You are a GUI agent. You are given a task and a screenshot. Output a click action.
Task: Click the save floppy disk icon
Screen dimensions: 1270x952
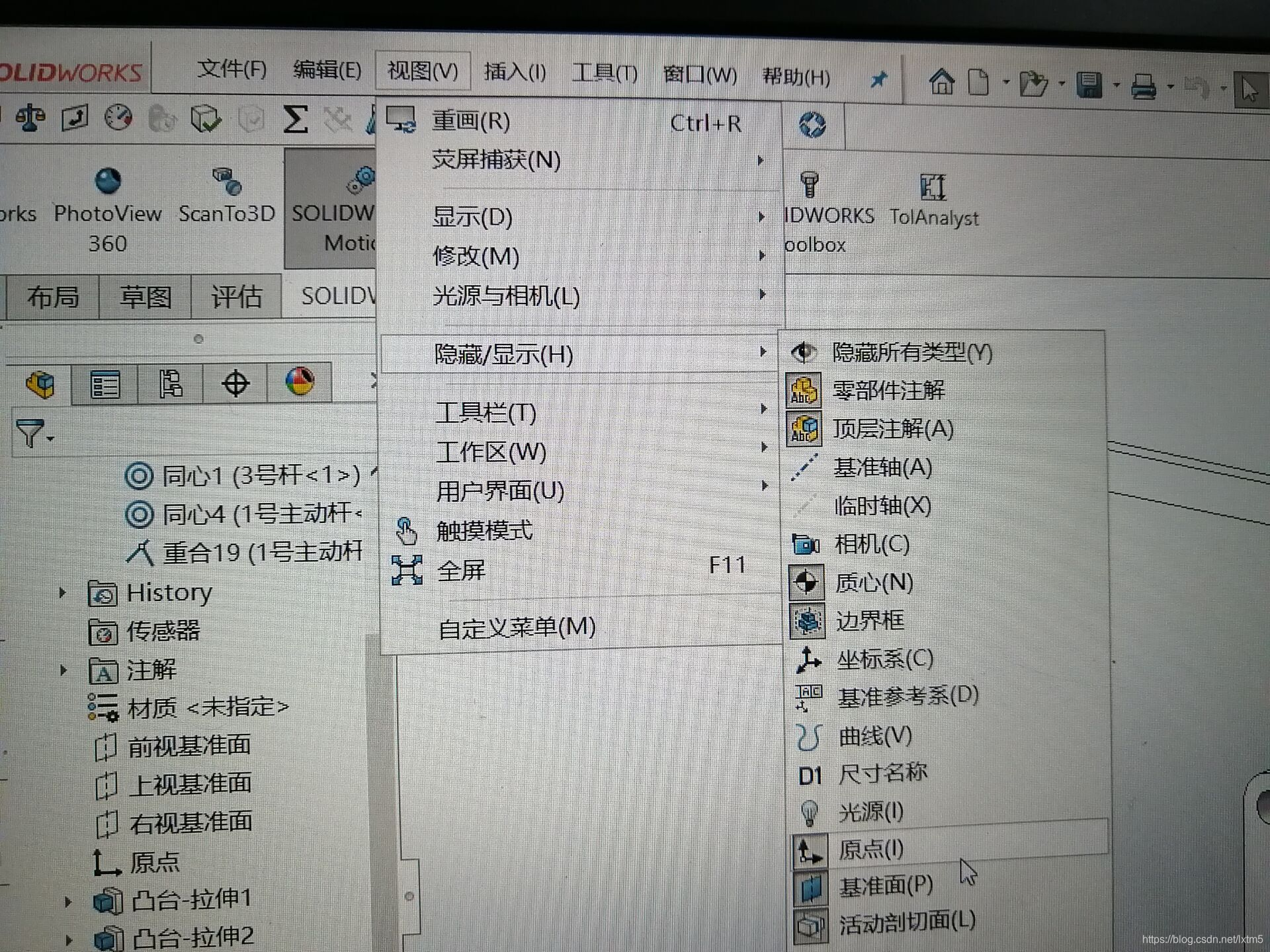[x=1089, y=85]
